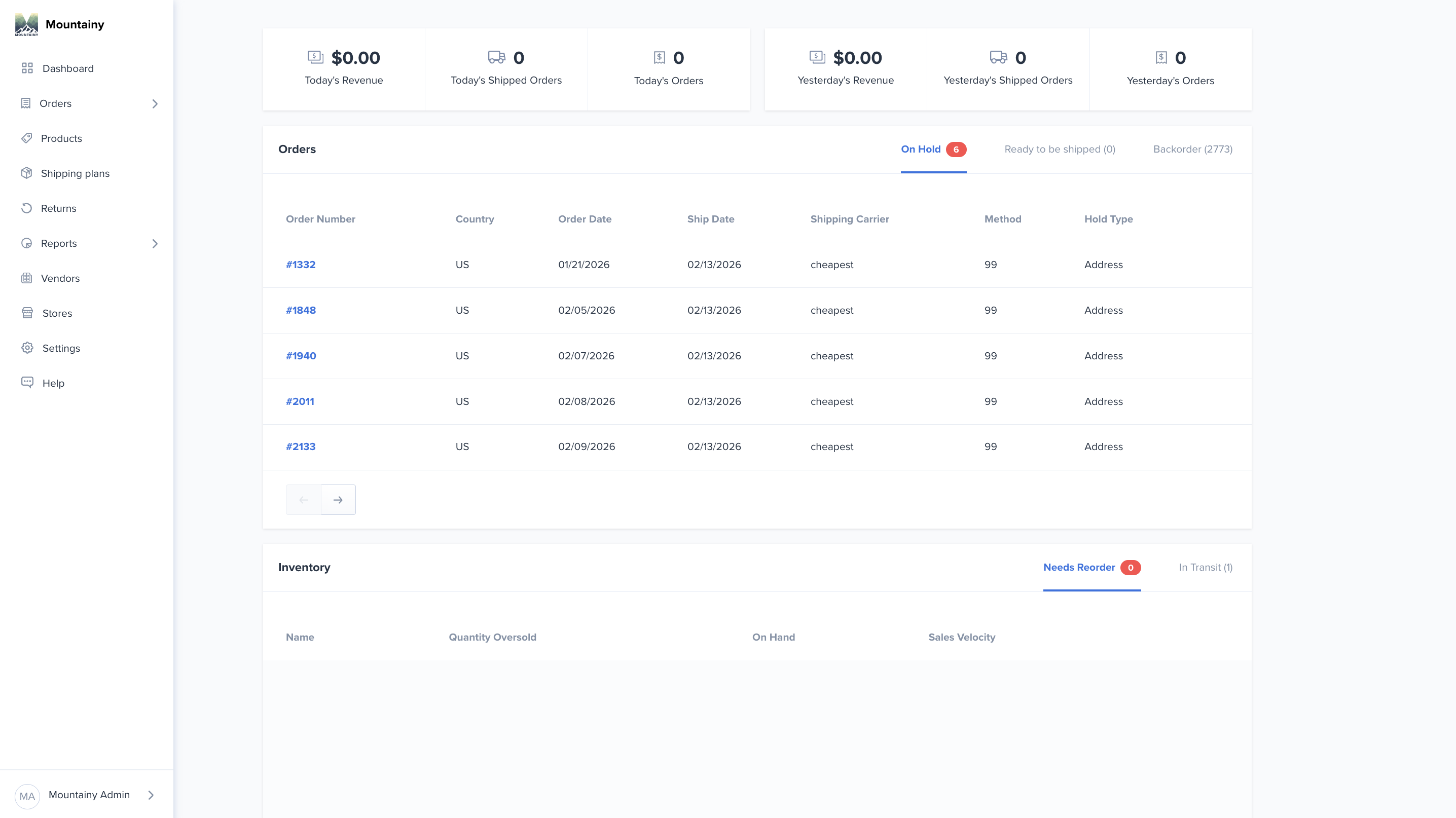Viewport: 1456px width, 818px height.
Task: Click the Yesterday's Revenue $0.00 value
Action: click(857, 58)
